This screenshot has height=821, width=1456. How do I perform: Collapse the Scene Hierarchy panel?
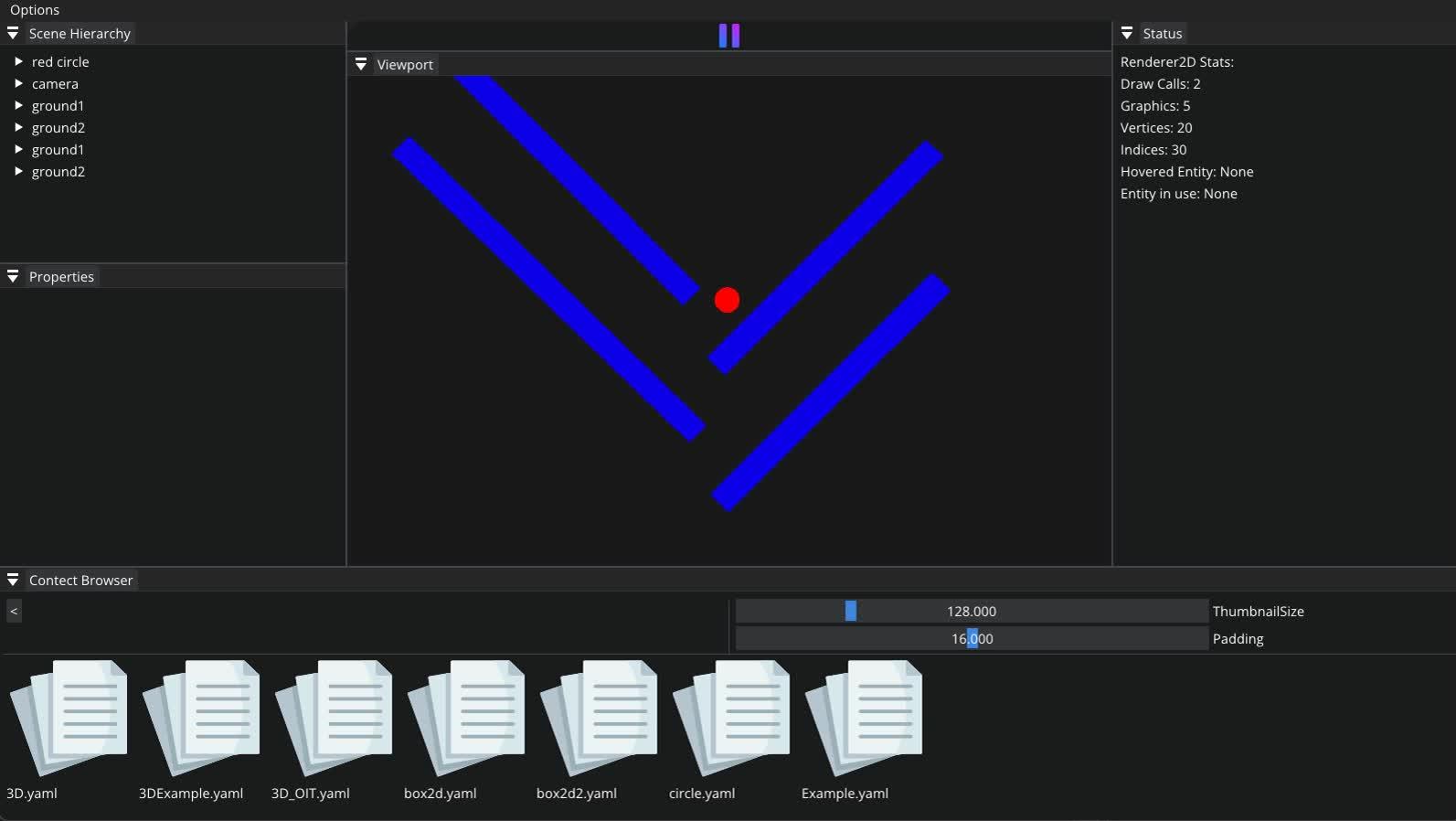tap(13, 34)
